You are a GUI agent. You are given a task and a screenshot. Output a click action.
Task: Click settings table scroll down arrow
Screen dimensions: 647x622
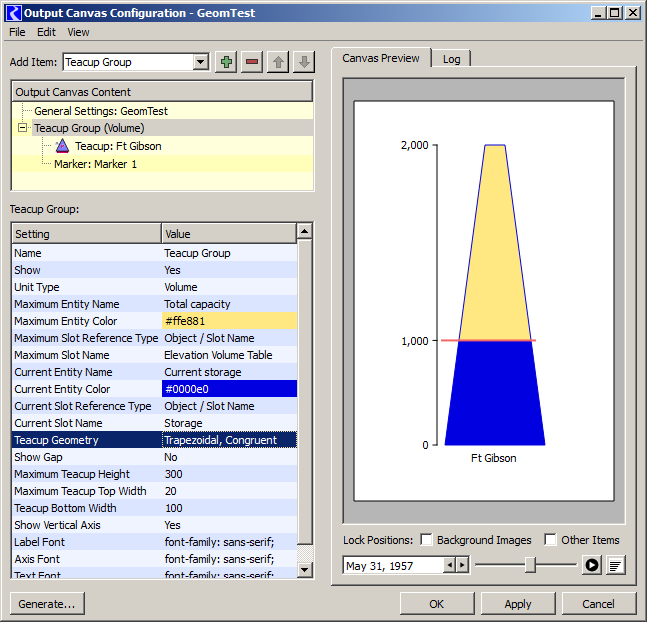click(305, 570)
